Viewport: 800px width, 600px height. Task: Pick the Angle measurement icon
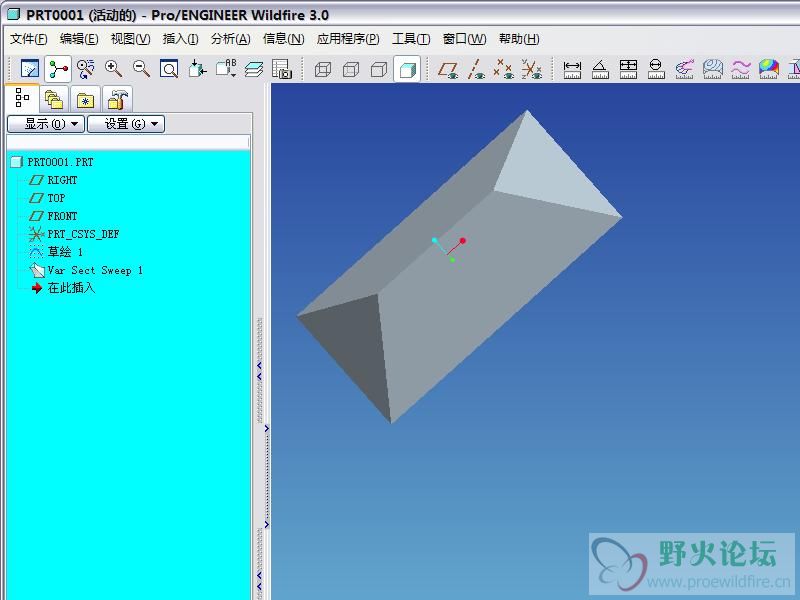600,69
